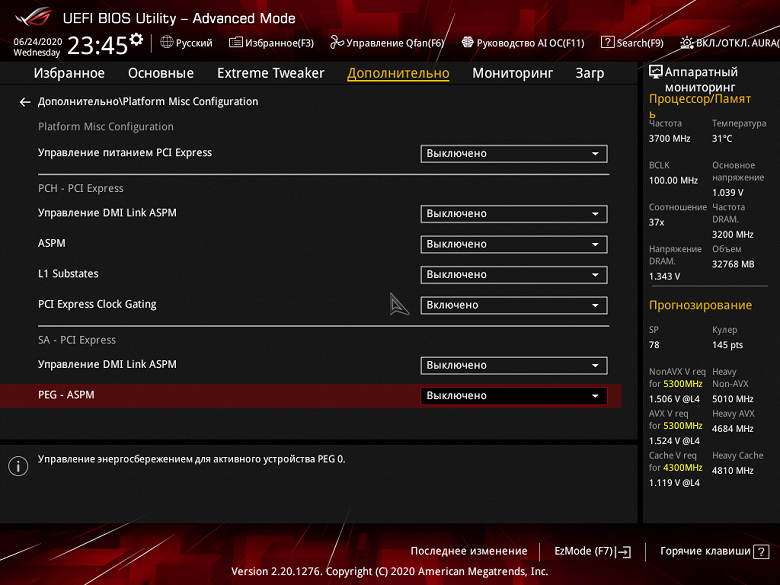Open the PEG - ASPM dropdown
This screenshot has height=585, width=780.
(x=514, y=396)
